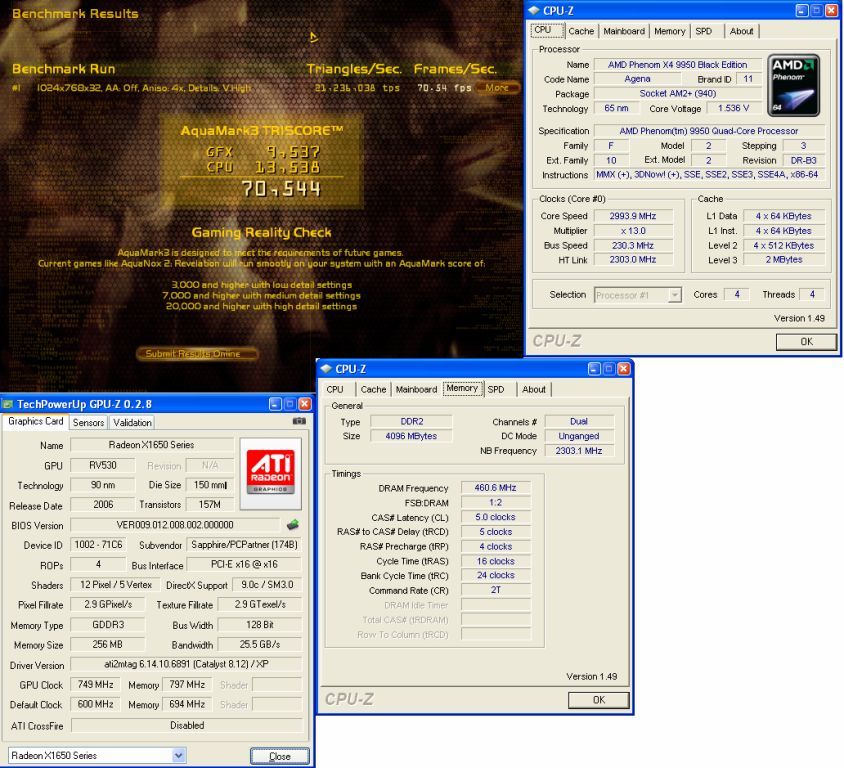Click the BIOS Version field in GPU-Z

point(175,525)
